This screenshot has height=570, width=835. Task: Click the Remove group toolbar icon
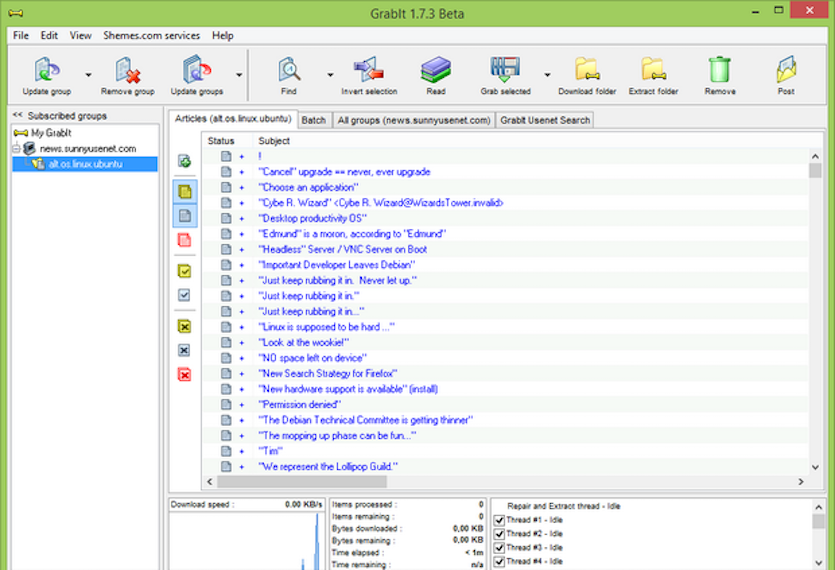[128, 70]
